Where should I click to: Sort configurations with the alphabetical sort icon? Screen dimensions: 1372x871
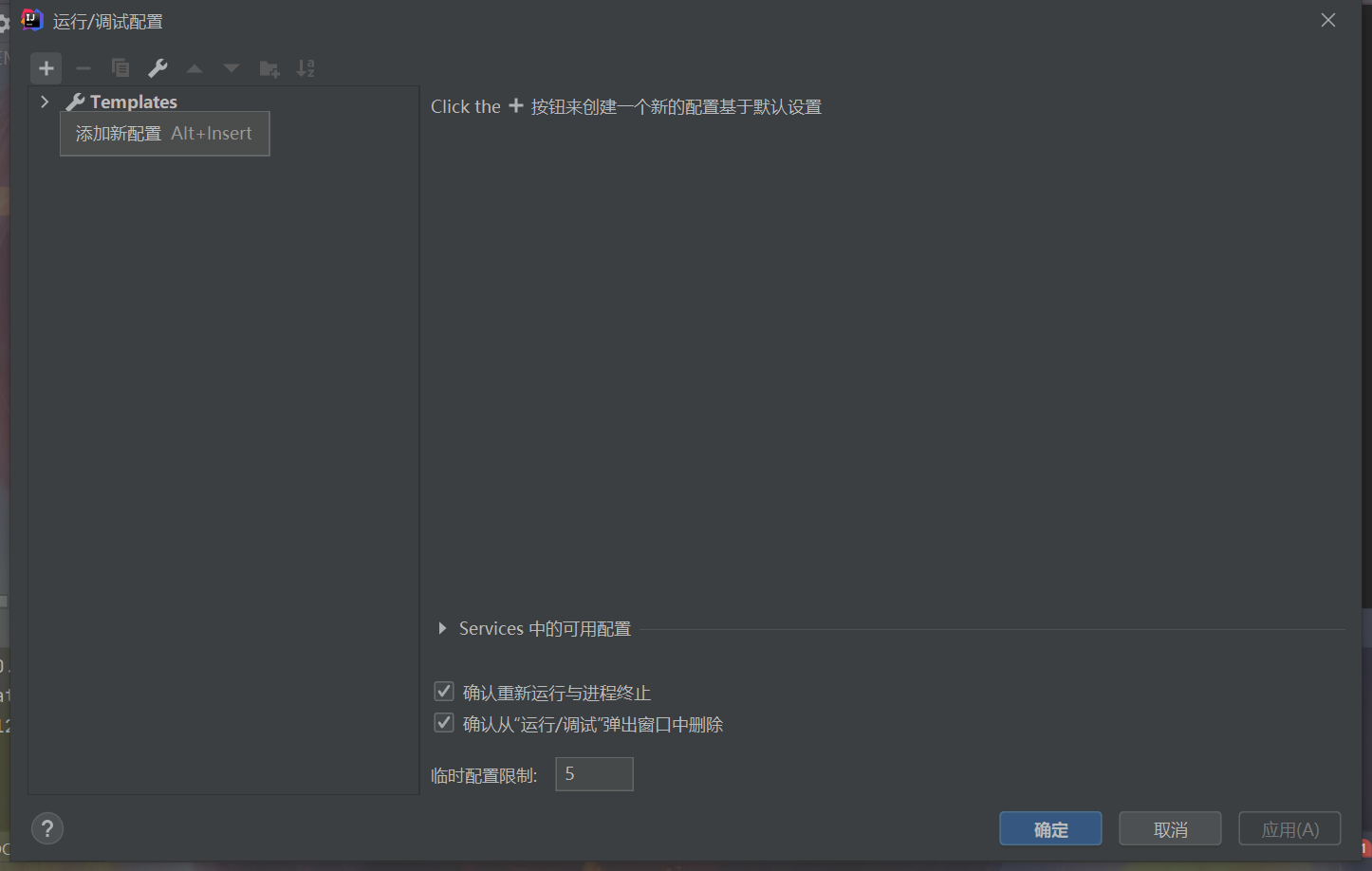pyautogui.click(x=305, y=67)
